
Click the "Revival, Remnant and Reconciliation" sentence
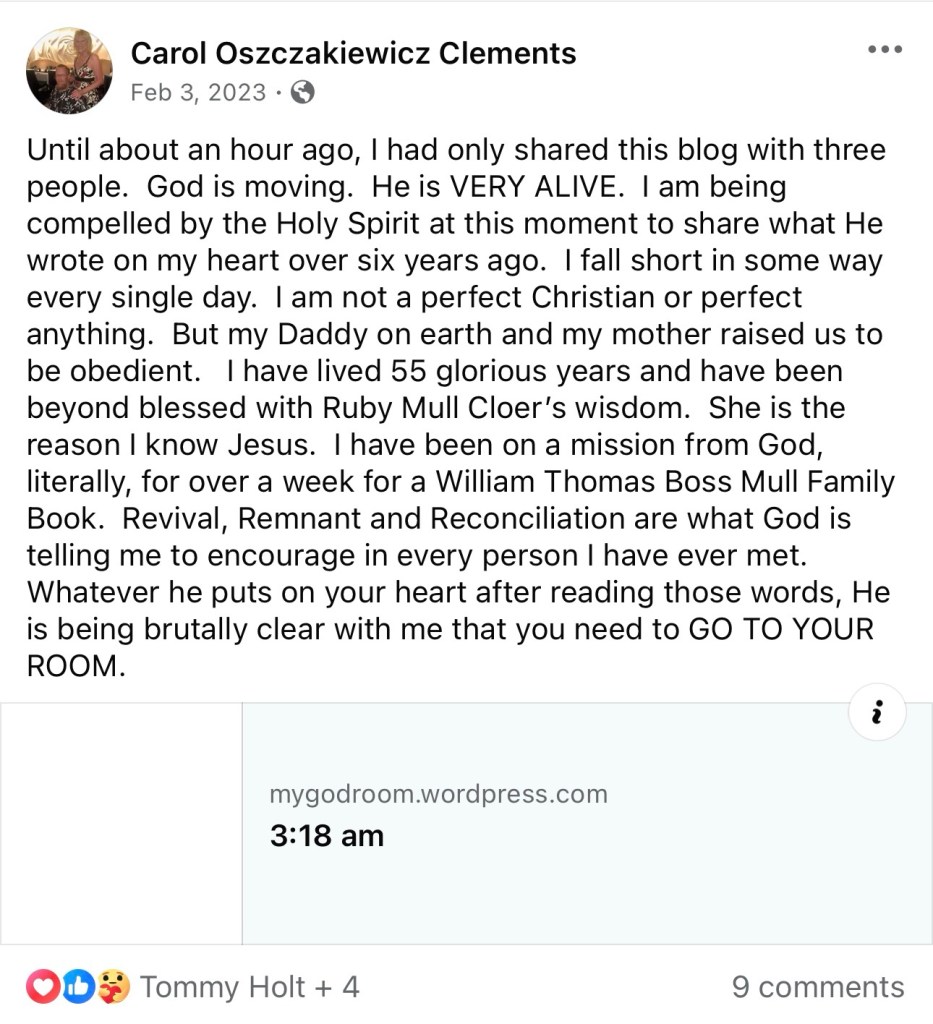click(400, 519)
